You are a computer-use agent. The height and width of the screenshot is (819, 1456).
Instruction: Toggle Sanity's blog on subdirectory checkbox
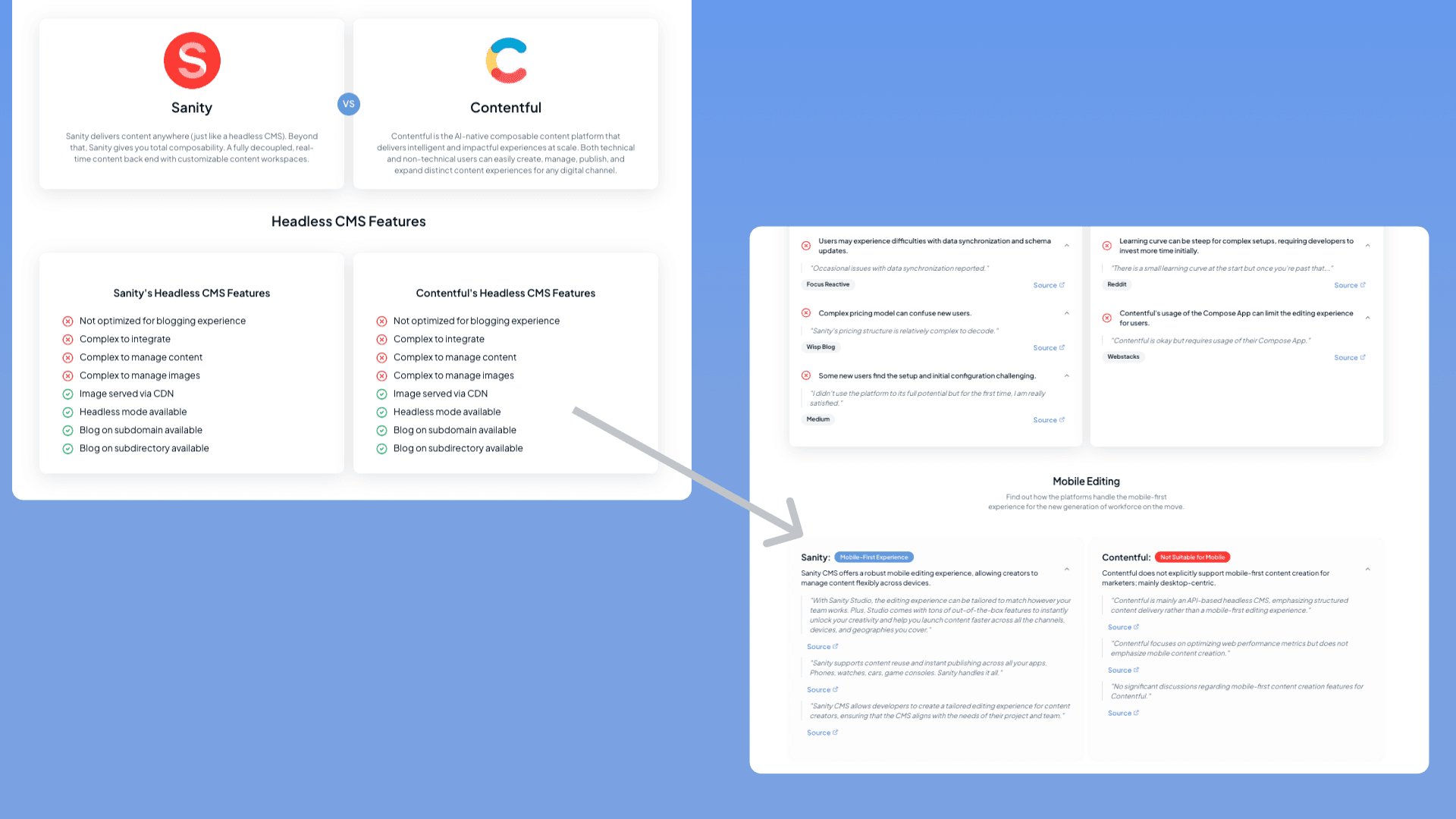[67, 448]
